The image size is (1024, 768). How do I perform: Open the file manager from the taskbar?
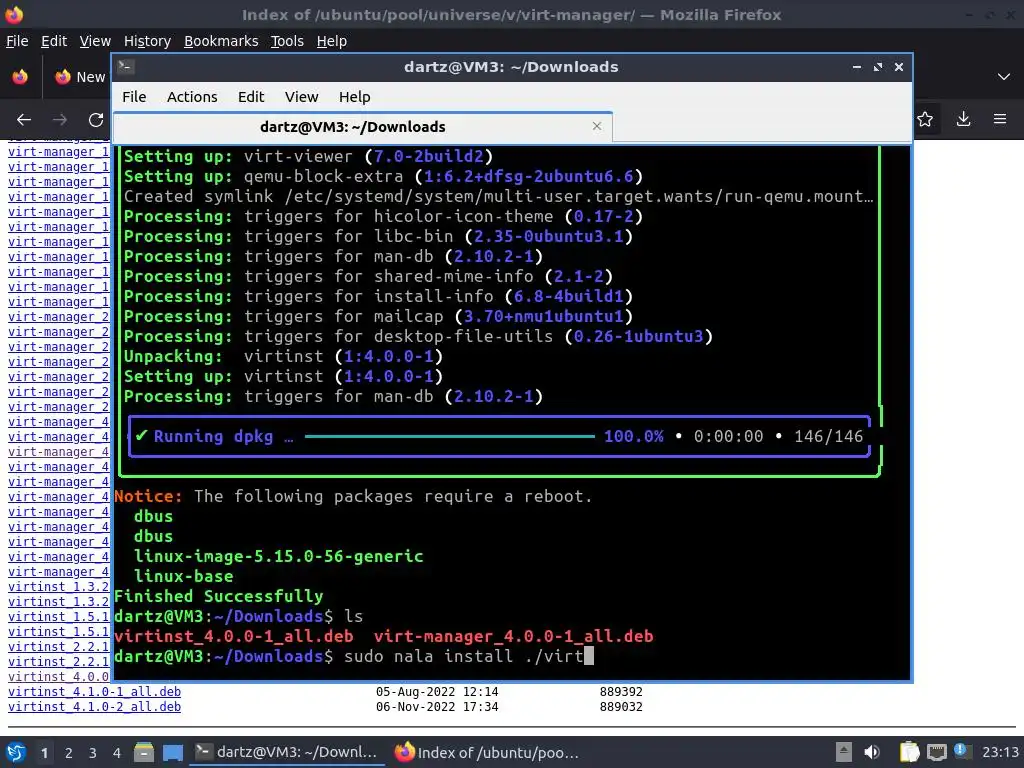[144, 752]
